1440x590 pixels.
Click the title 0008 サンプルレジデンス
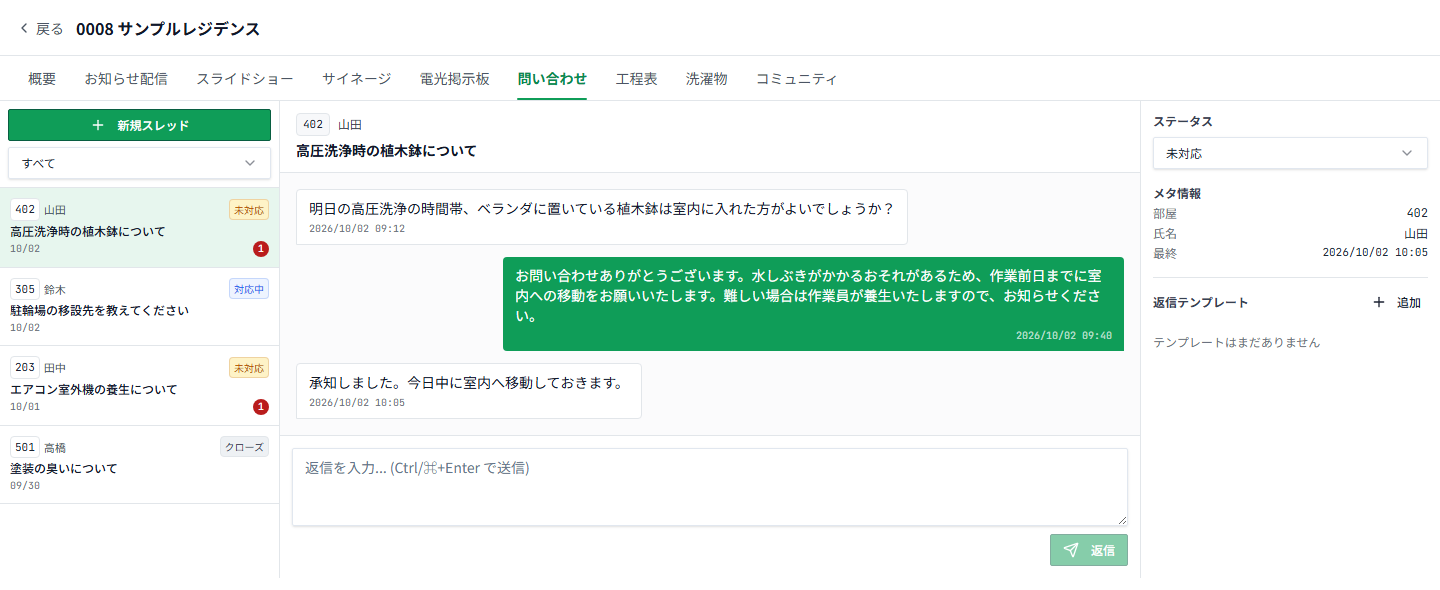pos(168,29)
